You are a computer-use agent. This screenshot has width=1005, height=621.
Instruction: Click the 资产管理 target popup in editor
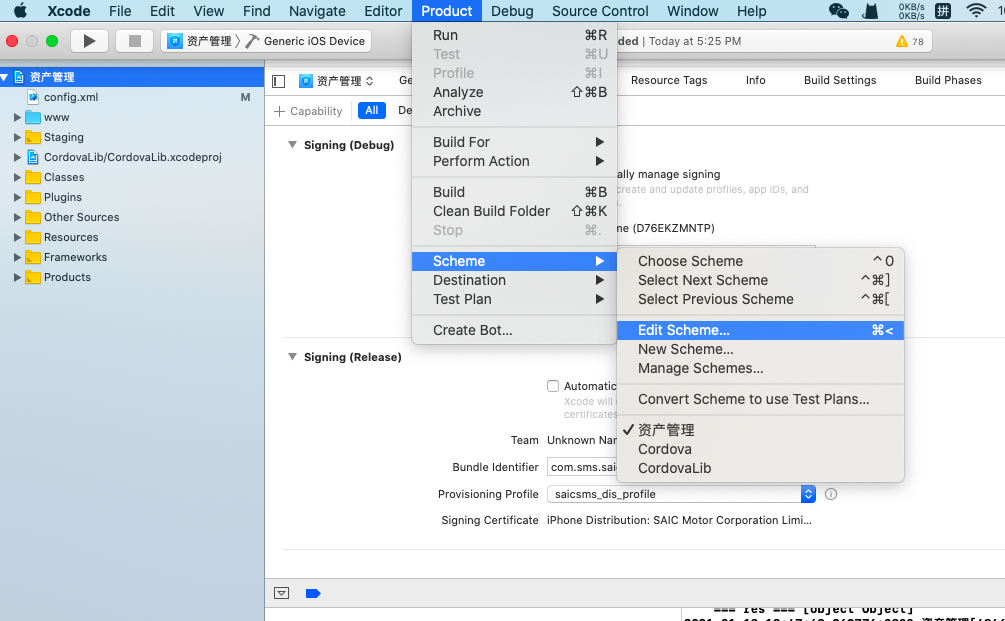(336, 81)
